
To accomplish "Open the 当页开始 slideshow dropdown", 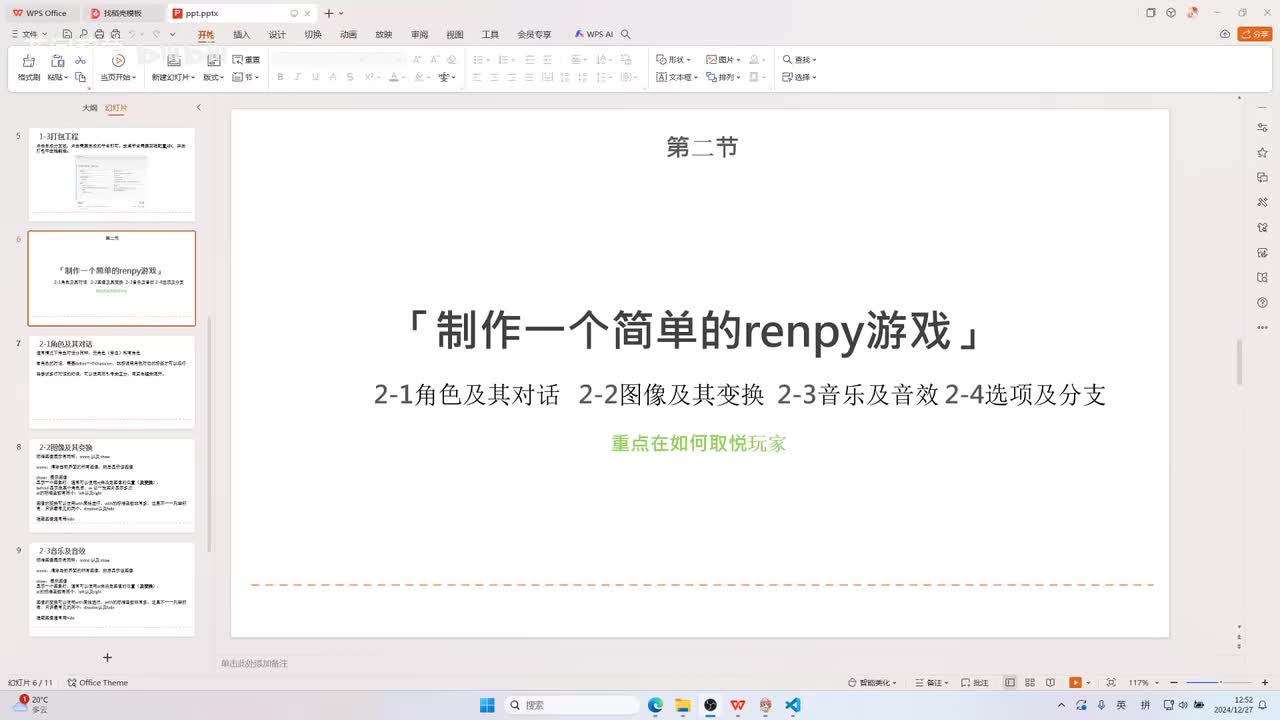I will (118, 77).
